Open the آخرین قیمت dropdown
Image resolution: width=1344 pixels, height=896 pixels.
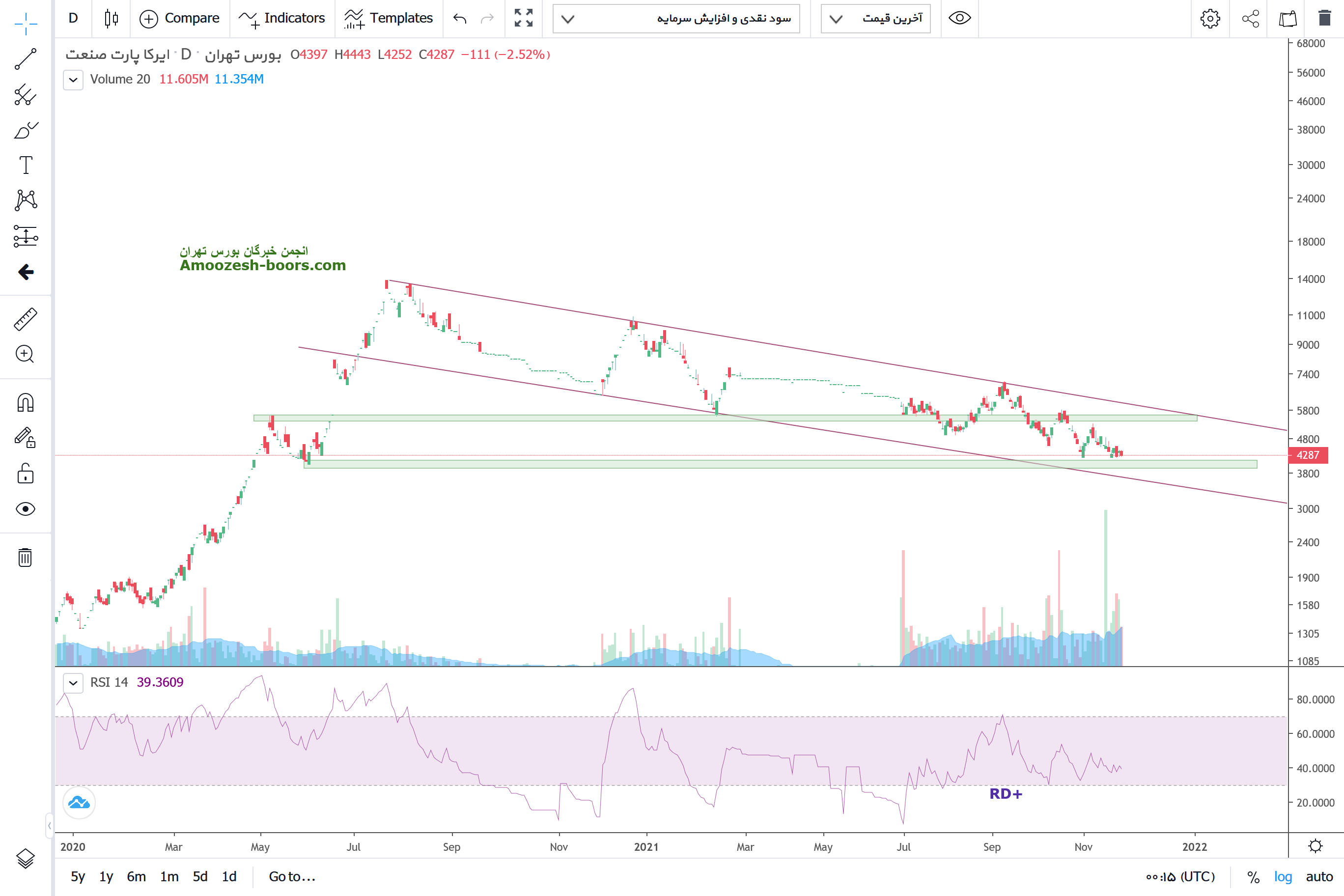click(x=875, y=19)
